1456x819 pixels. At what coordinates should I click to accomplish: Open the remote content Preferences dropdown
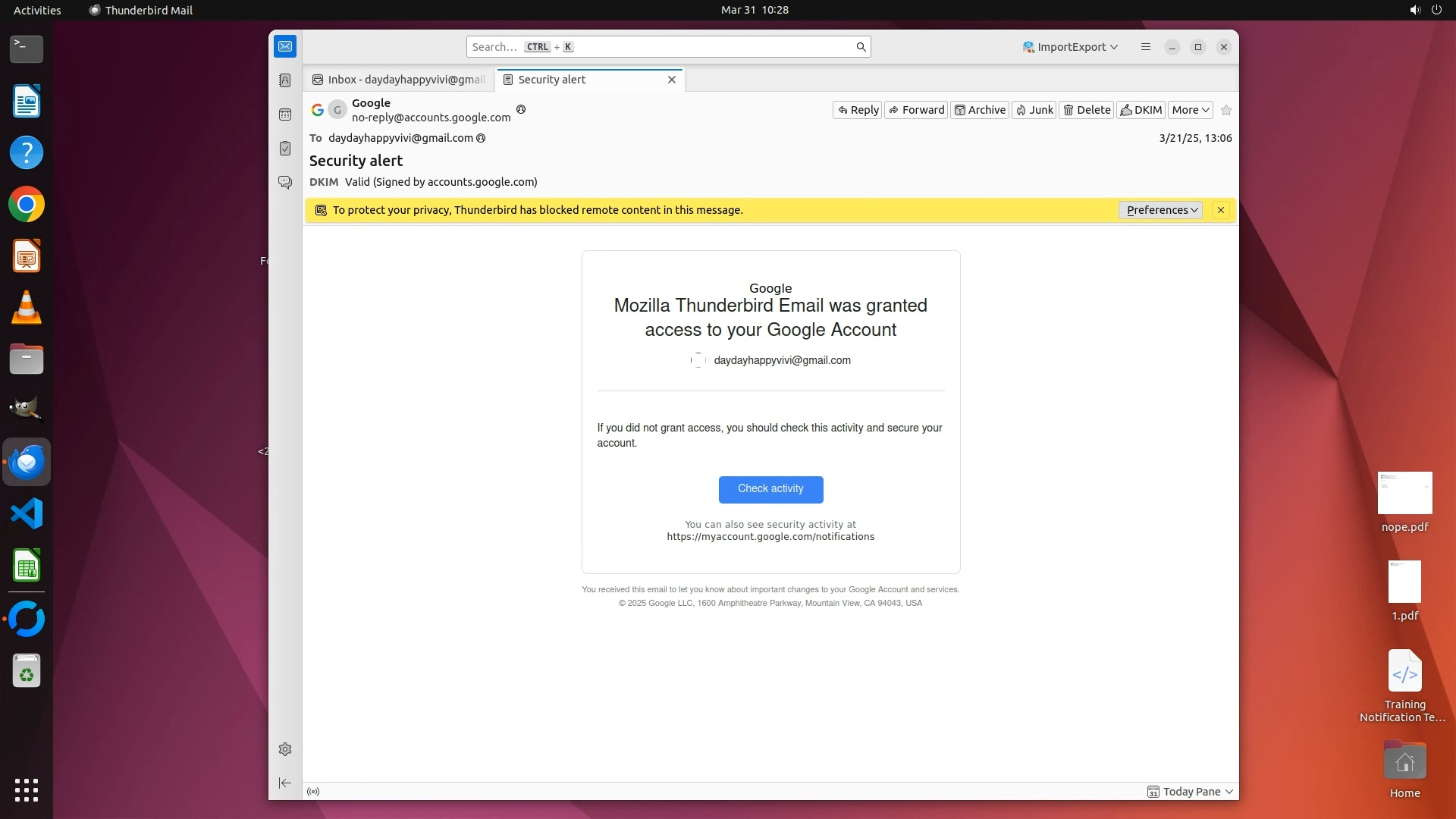pyautogui.click(x=1160, y=210)
